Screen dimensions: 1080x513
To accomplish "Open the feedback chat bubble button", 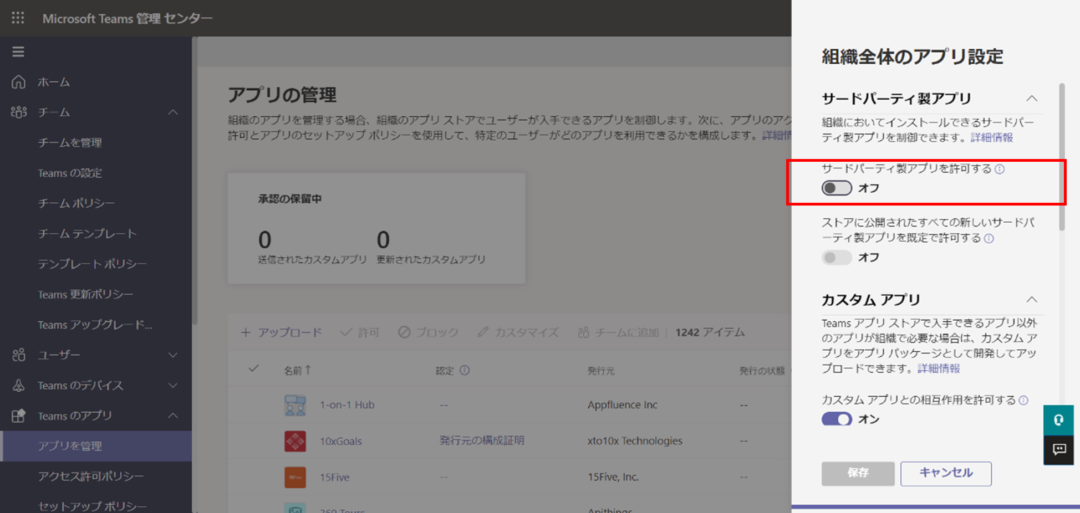I will pyautogui.click(x=1059, y=450).
